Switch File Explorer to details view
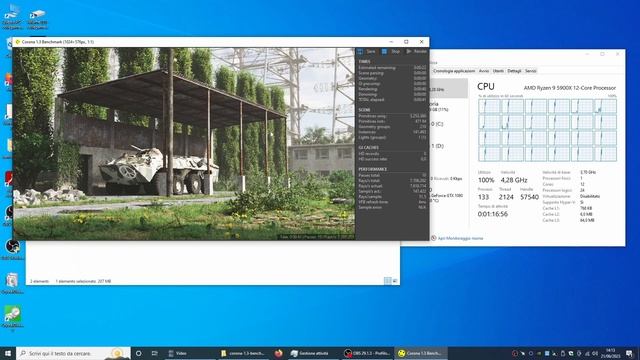Viewport: 640px width, 360px height. (387, 281)
